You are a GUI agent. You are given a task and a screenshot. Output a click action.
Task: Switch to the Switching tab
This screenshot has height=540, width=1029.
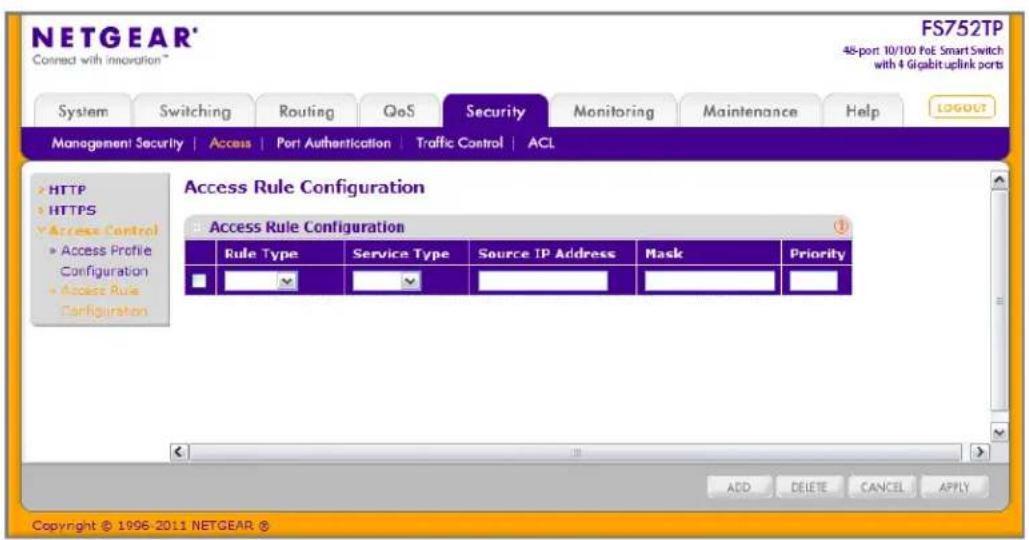click(195, 112)
